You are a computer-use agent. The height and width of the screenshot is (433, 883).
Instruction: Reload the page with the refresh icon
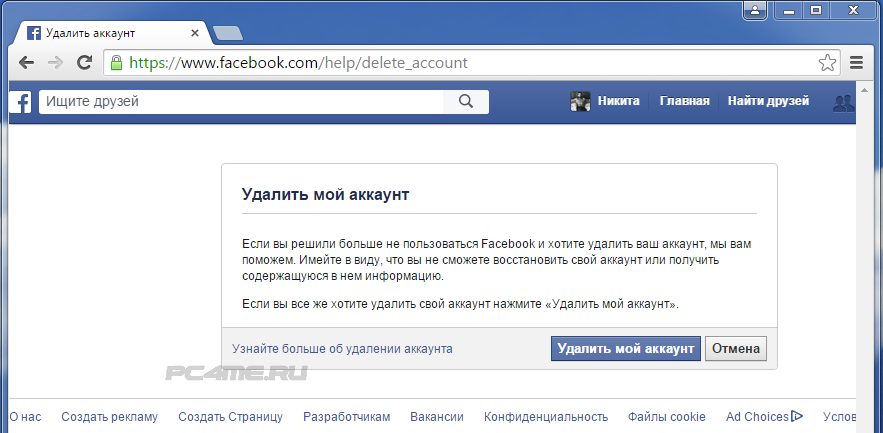[x=84, y=63]
